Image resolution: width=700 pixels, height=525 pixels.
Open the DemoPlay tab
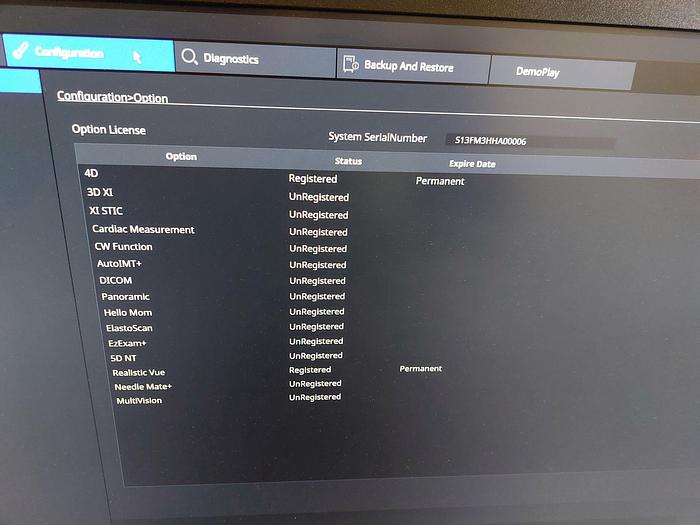[x=540, y=72]
